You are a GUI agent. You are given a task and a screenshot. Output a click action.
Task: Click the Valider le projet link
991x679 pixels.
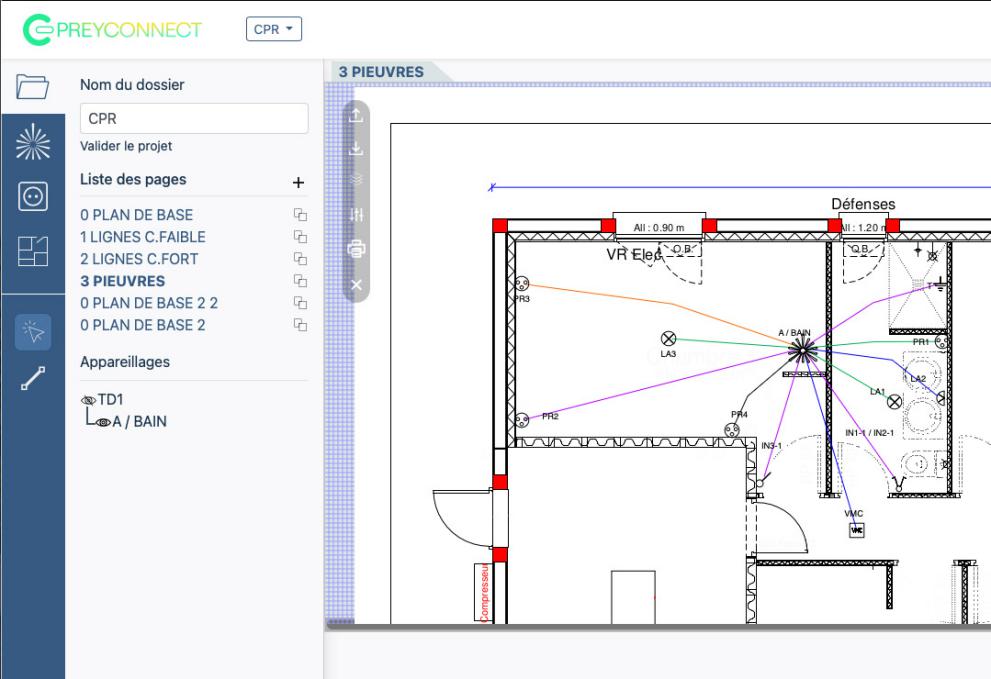(126, 146)
